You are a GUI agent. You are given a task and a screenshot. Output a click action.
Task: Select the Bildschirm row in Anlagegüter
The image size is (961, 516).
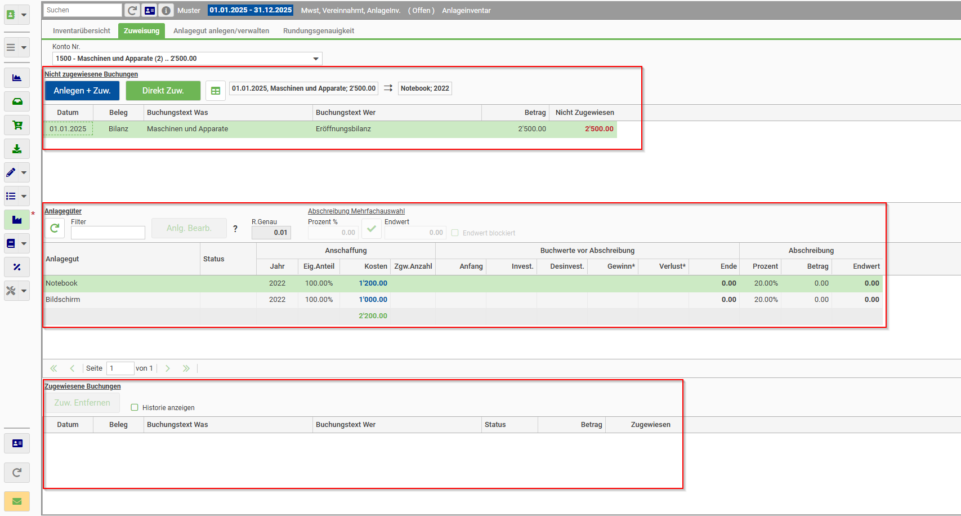(x=463, y=300)
